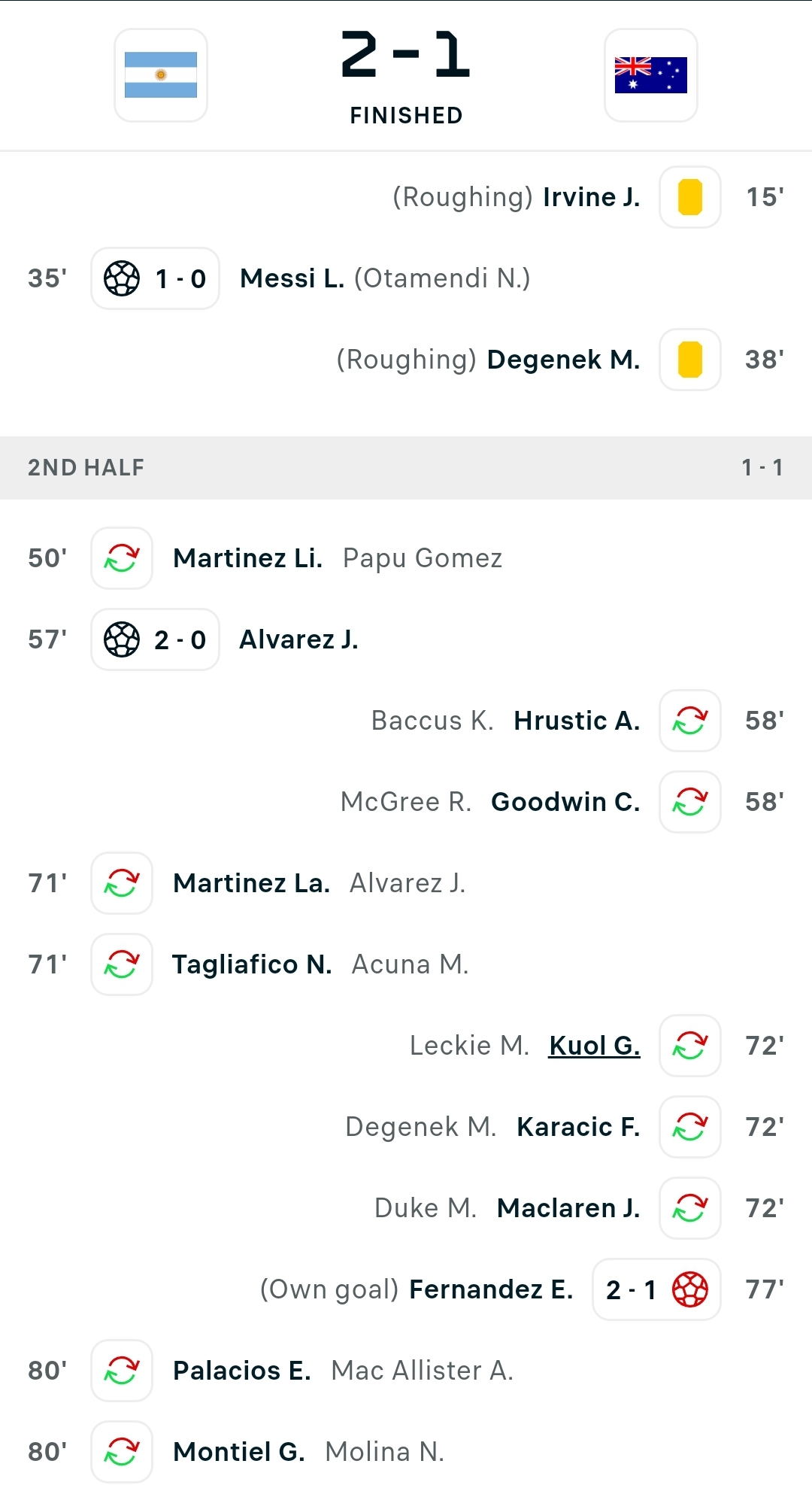The height and width of the screenshot is (1485, 812).
Task: Click Goodwin C. substitution icon
Action: (x=690, y=802)
